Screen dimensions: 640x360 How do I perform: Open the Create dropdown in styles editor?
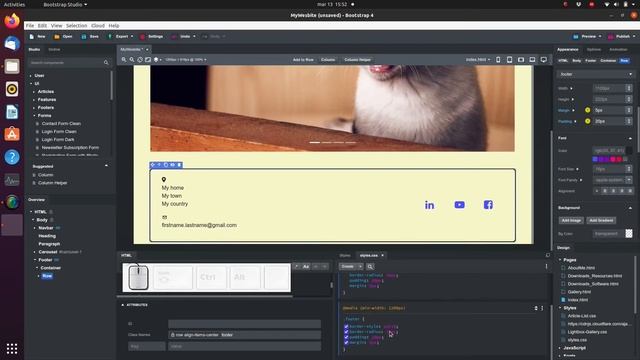351,267
